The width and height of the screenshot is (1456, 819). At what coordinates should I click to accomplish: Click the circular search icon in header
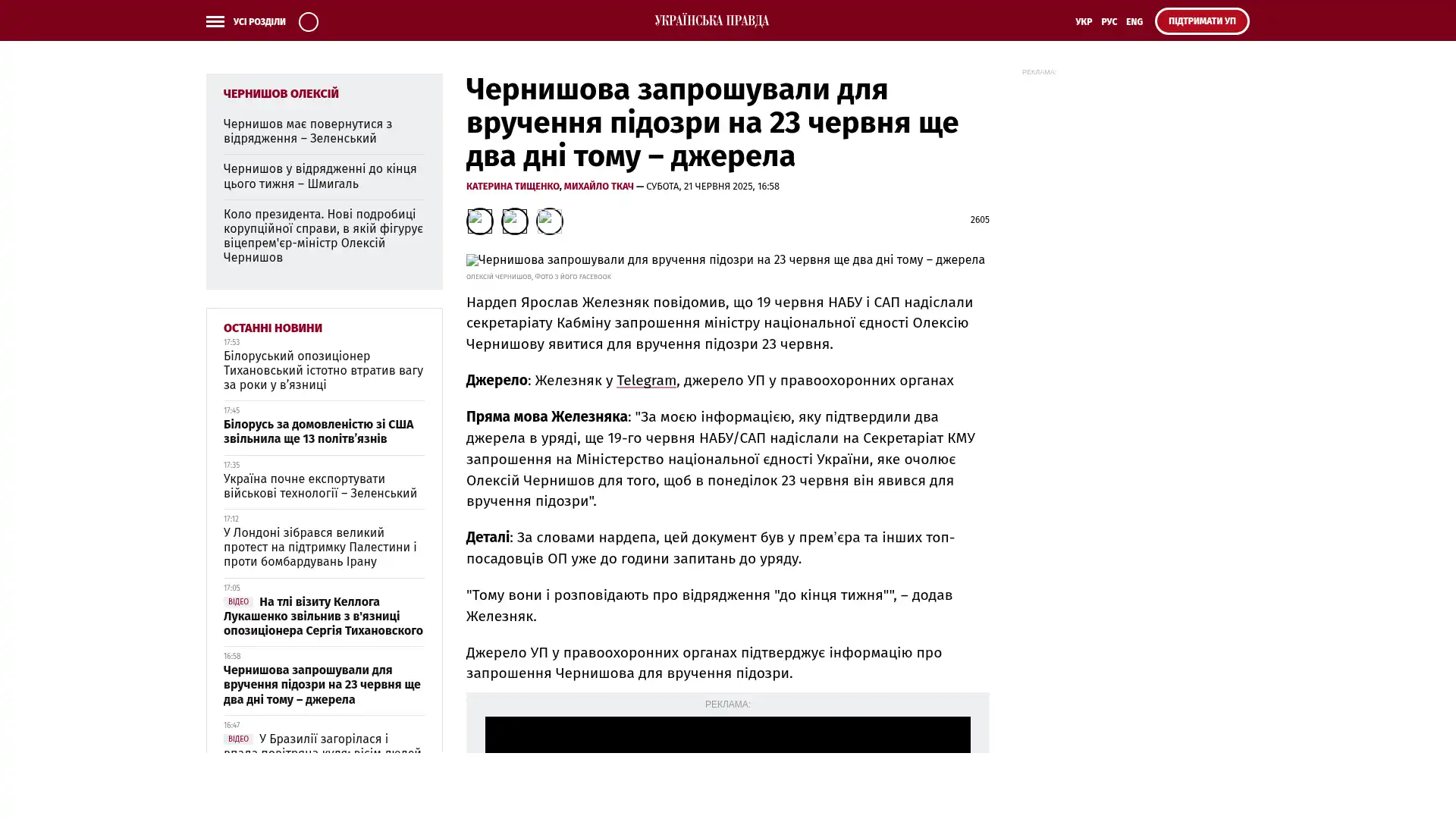[308, 22]
